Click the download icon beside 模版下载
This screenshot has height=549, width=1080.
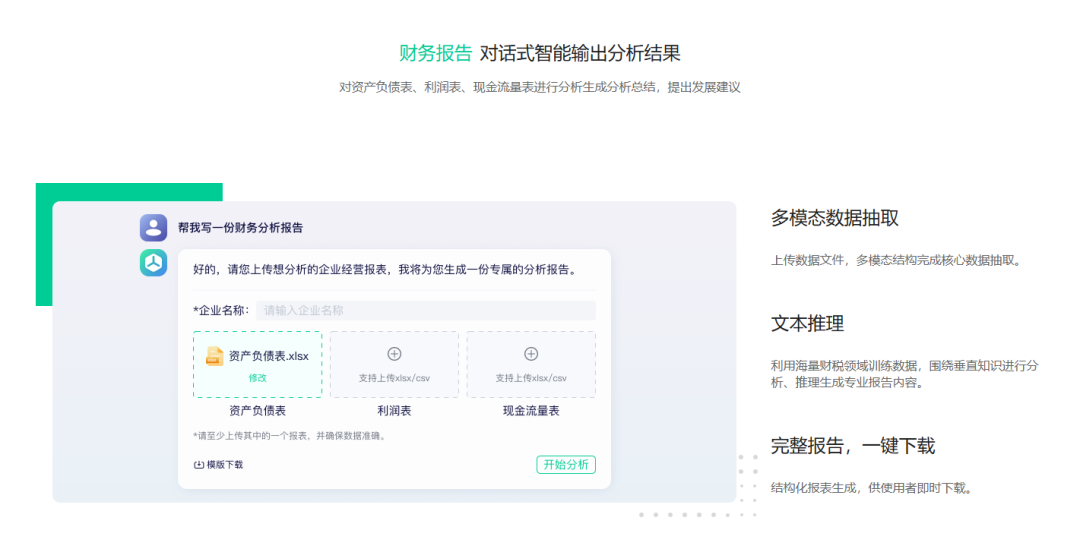(199, 465)
